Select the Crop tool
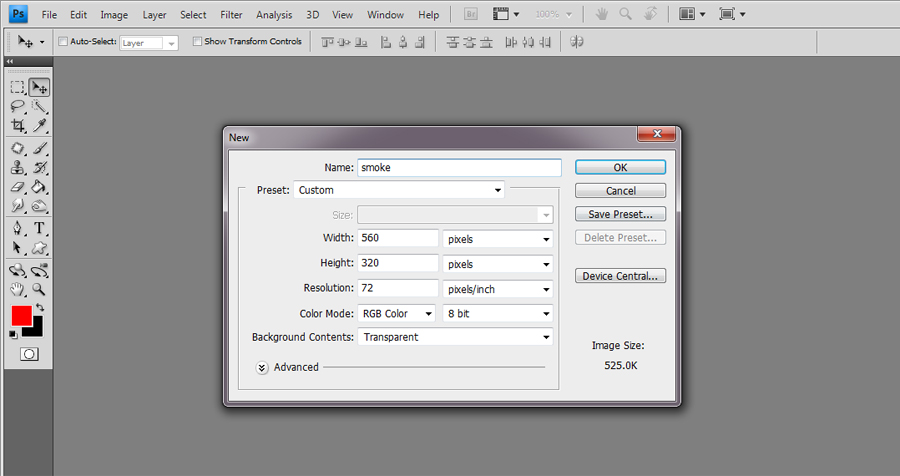900x476 pixels. [x=18, y=125]
